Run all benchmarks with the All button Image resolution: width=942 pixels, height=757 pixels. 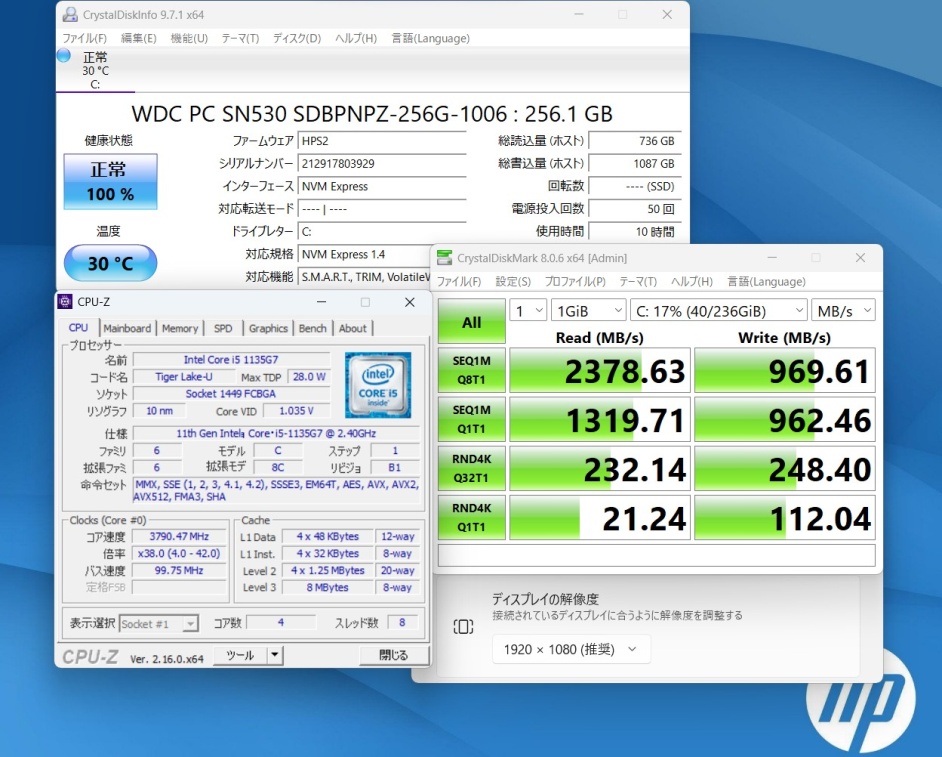[472, 321]
